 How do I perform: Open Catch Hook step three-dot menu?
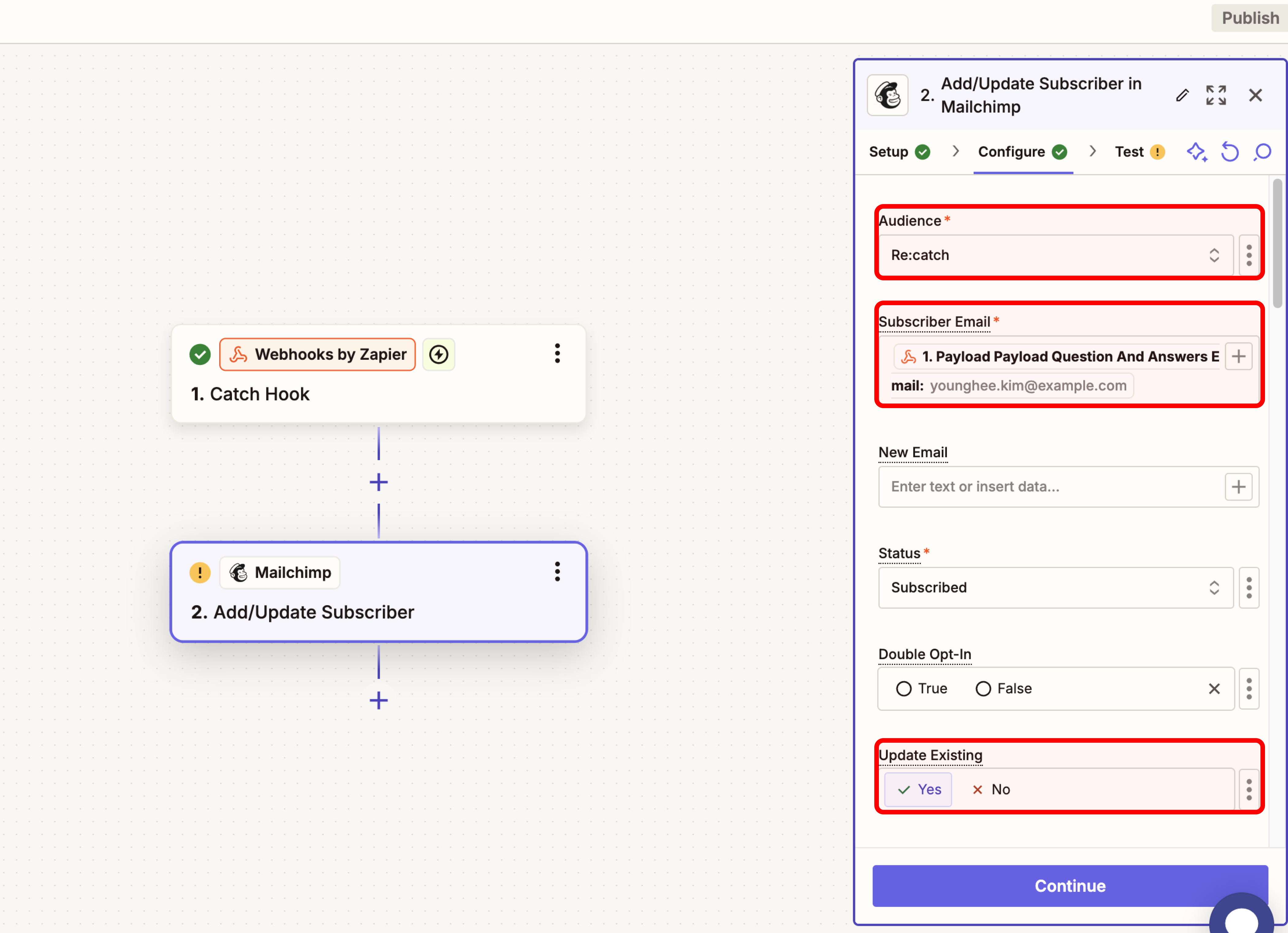[557, 353]
